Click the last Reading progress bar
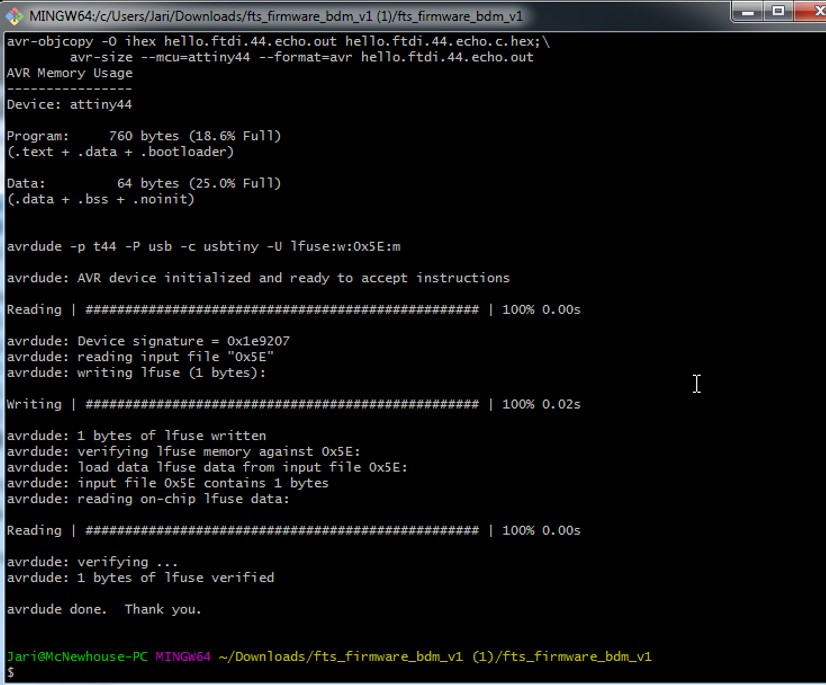This screenshot has width=826, height=685. click(282, 531)
